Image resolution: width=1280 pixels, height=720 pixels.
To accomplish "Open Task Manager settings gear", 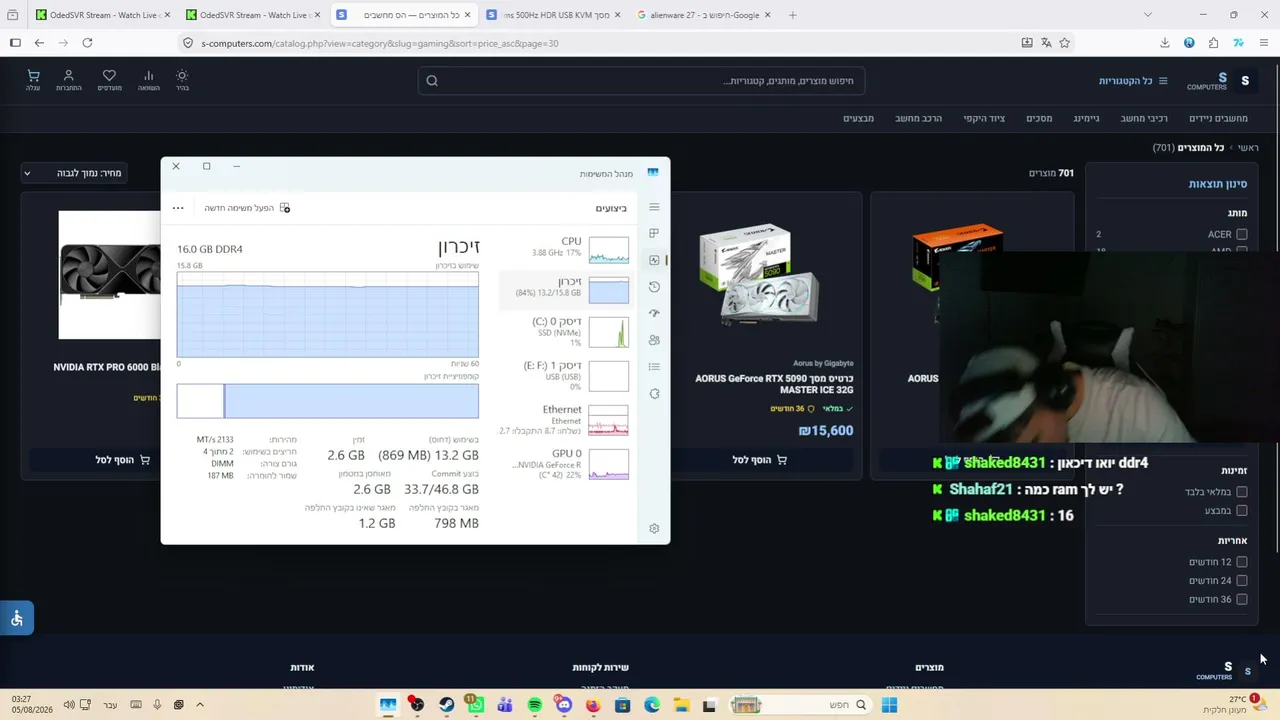I will click(x=654, y=528).
